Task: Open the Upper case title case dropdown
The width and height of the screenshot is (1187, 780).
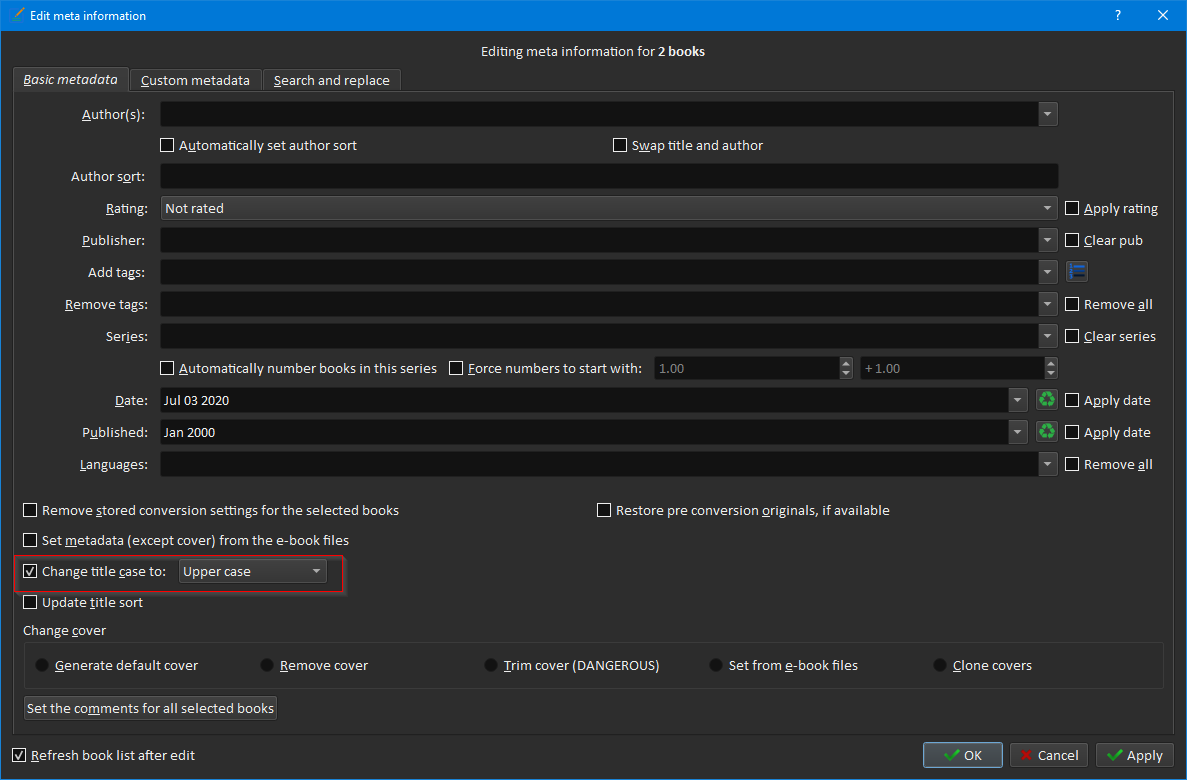Action: click(x=253, y=571)
